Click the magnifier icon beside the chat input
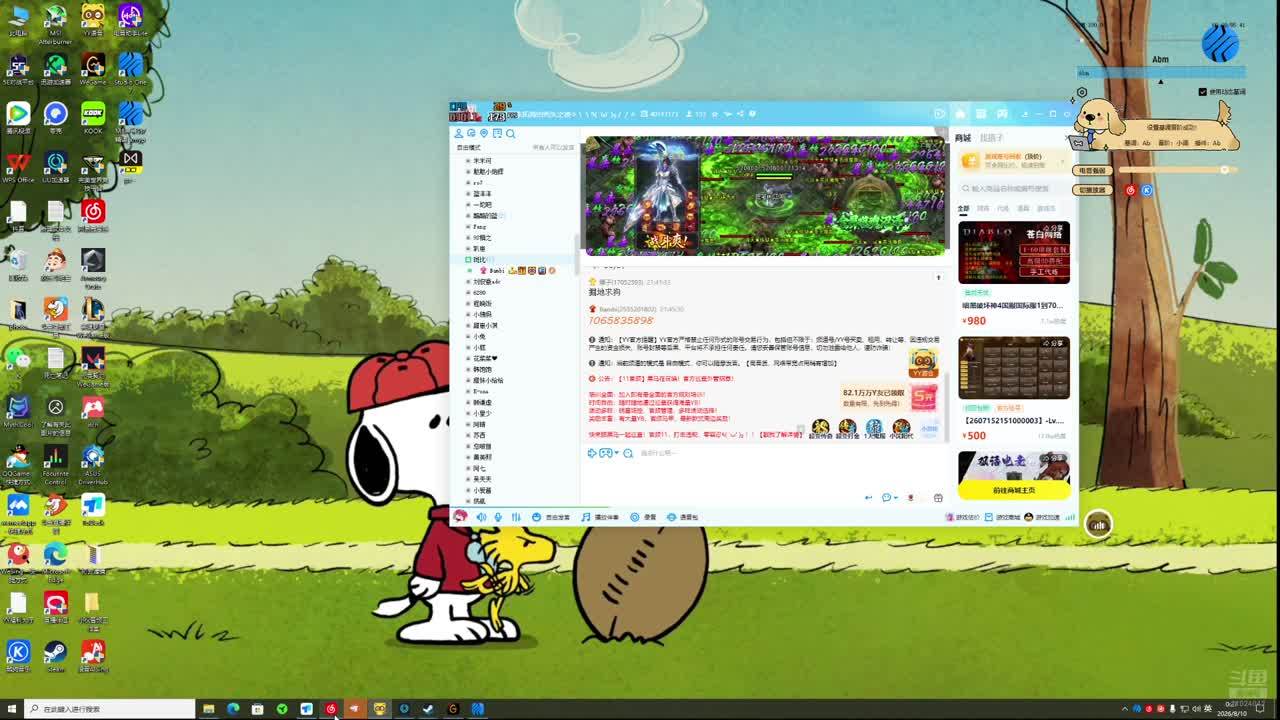The width and height of the screenshot is (1280, 720). [x=628, y=453]
